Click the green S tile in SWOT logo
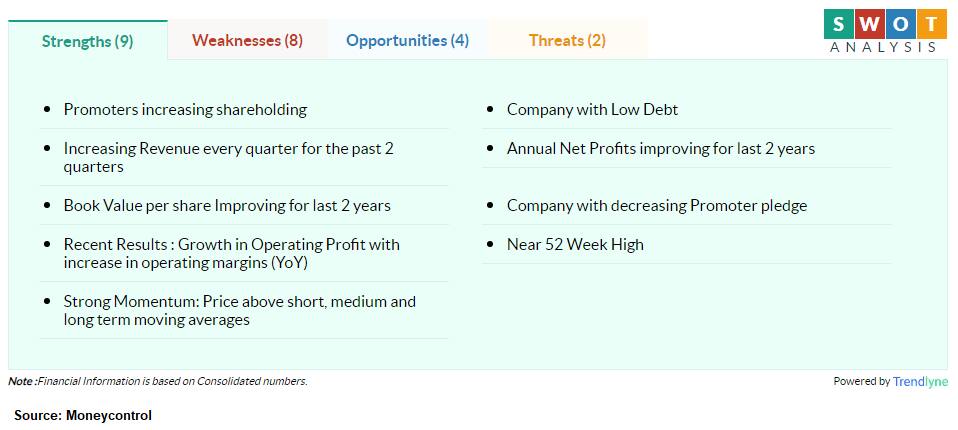This screenshot has width=958, height=430. [839, 24]
